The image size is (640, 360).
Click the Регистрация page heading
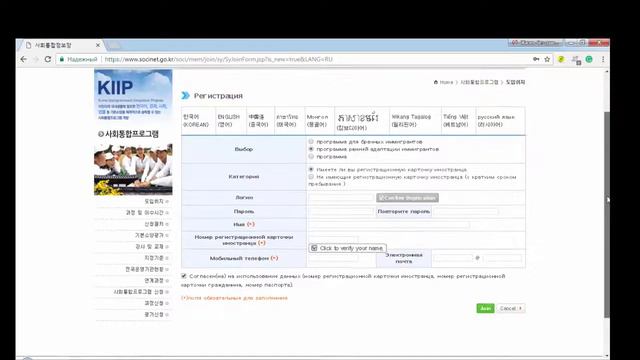pos(218,96)
